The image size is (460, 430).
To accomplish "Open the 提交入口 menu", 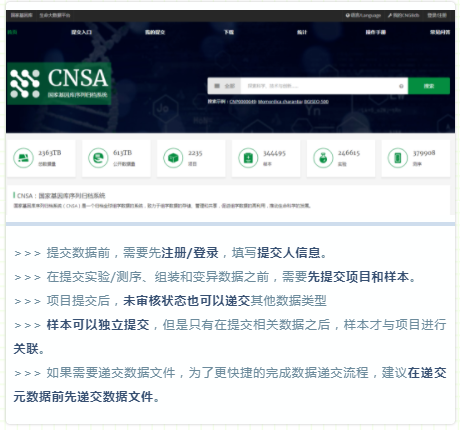I will pos(81,32).
